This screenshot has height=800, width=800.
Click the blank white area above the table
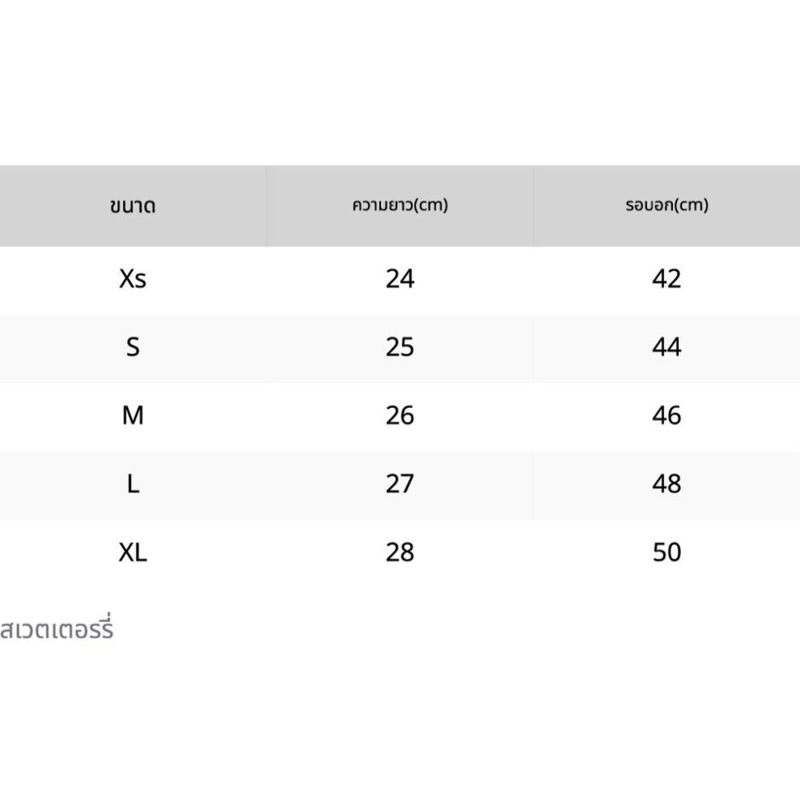click(x=400, y=80)
